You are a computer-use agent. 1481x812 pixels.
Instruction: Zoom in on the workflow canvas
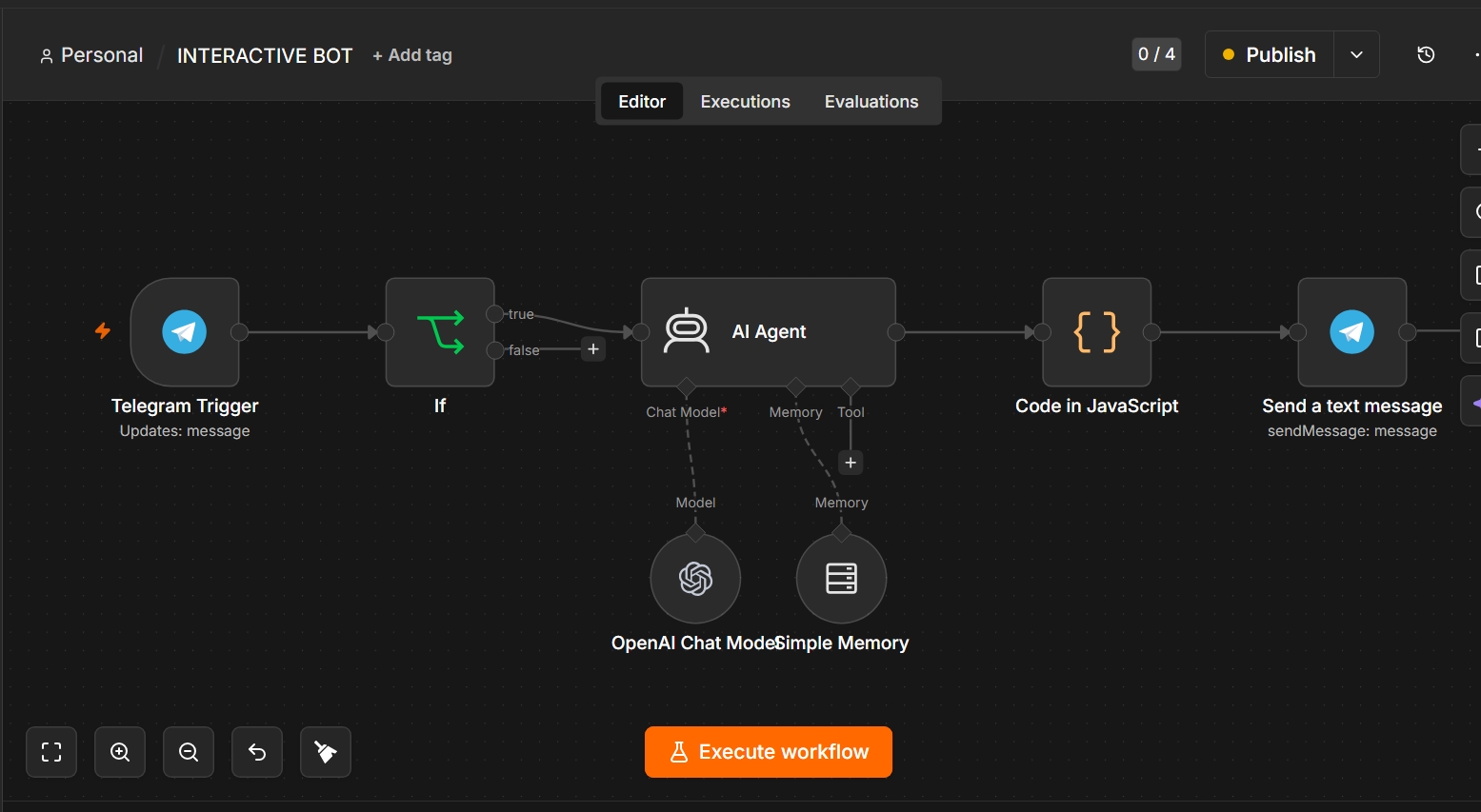[x=120, y=752]
